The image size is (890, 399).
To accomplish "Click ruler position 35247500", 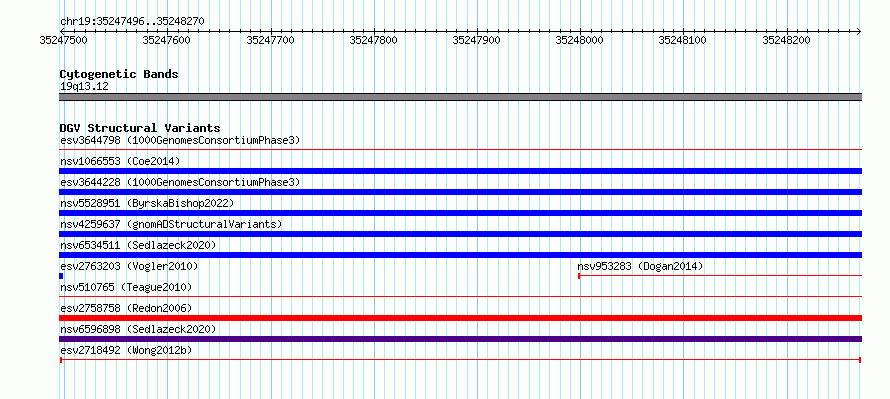I will click(64, 40).
